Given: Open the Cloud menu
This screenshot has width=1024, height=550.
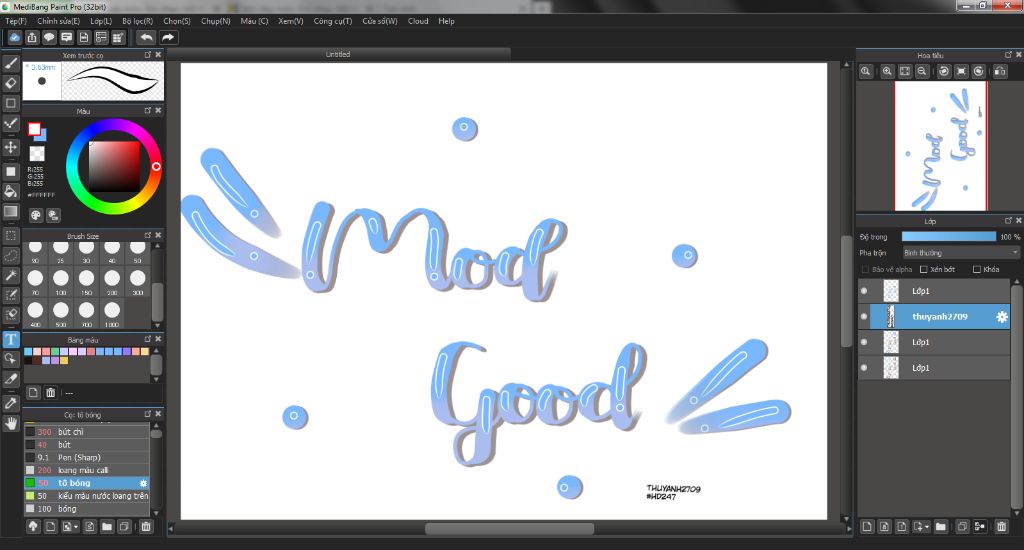Looking at the screenshot, I should pyautogui.click(x=418, y=21).
